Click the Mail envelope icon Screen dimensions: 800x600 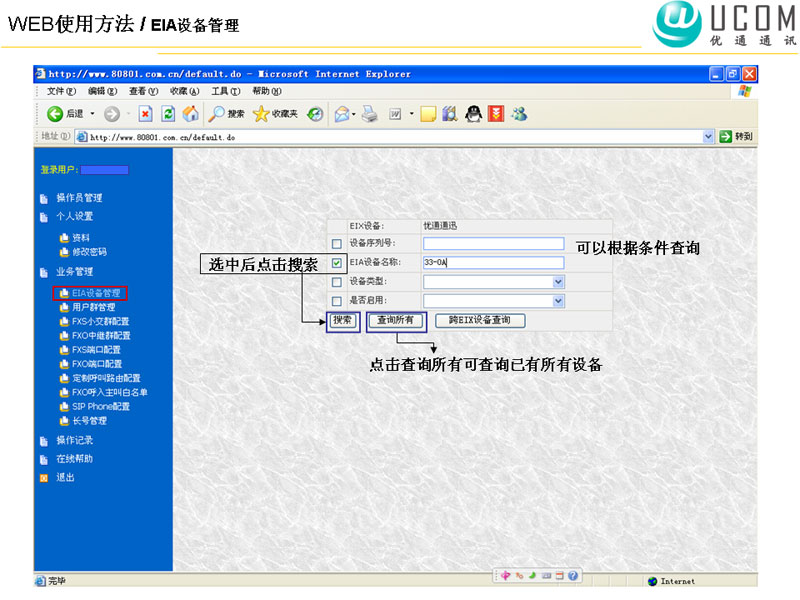(342, 114)
